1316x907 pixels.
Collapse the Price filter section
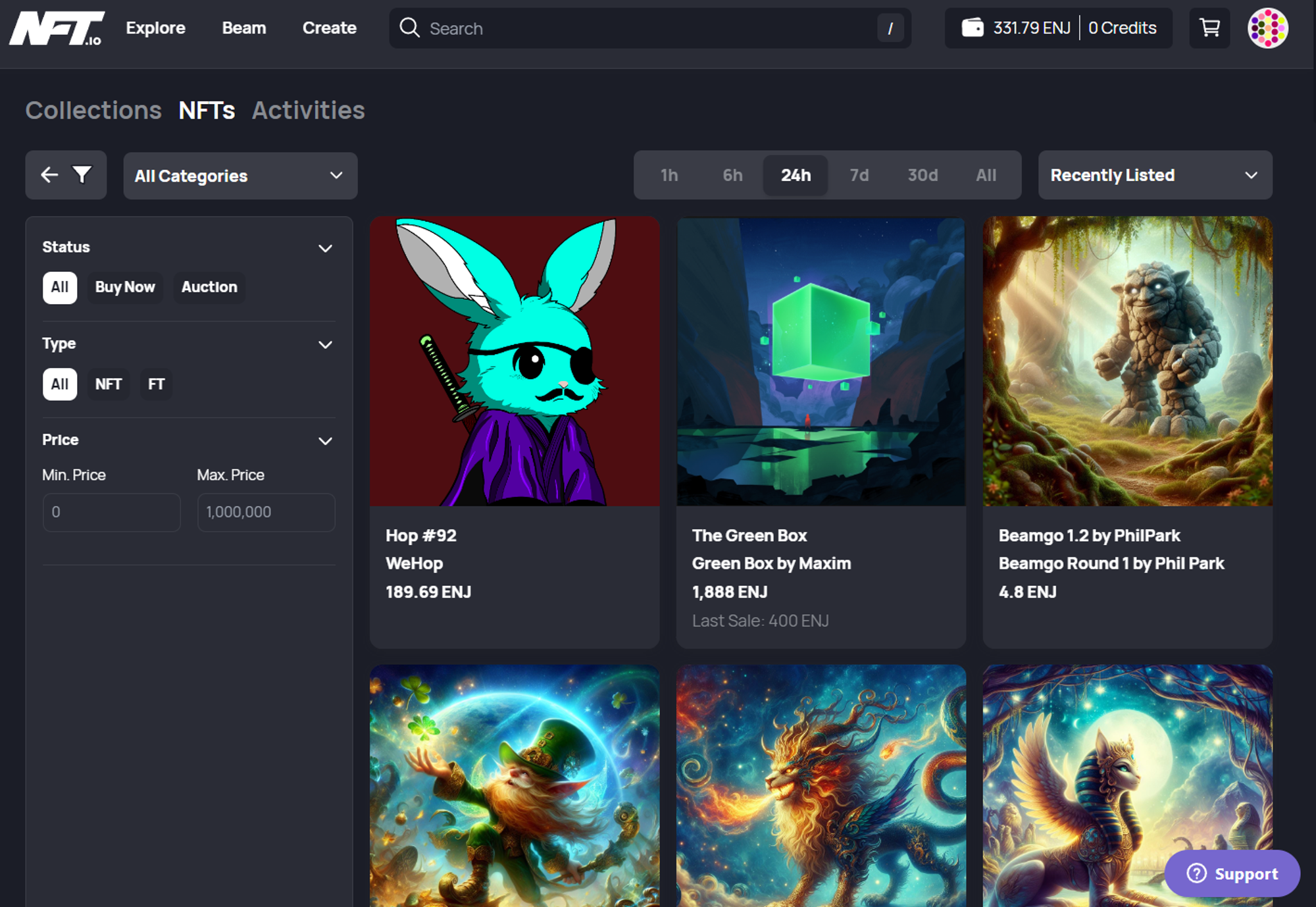coord(325,441)
